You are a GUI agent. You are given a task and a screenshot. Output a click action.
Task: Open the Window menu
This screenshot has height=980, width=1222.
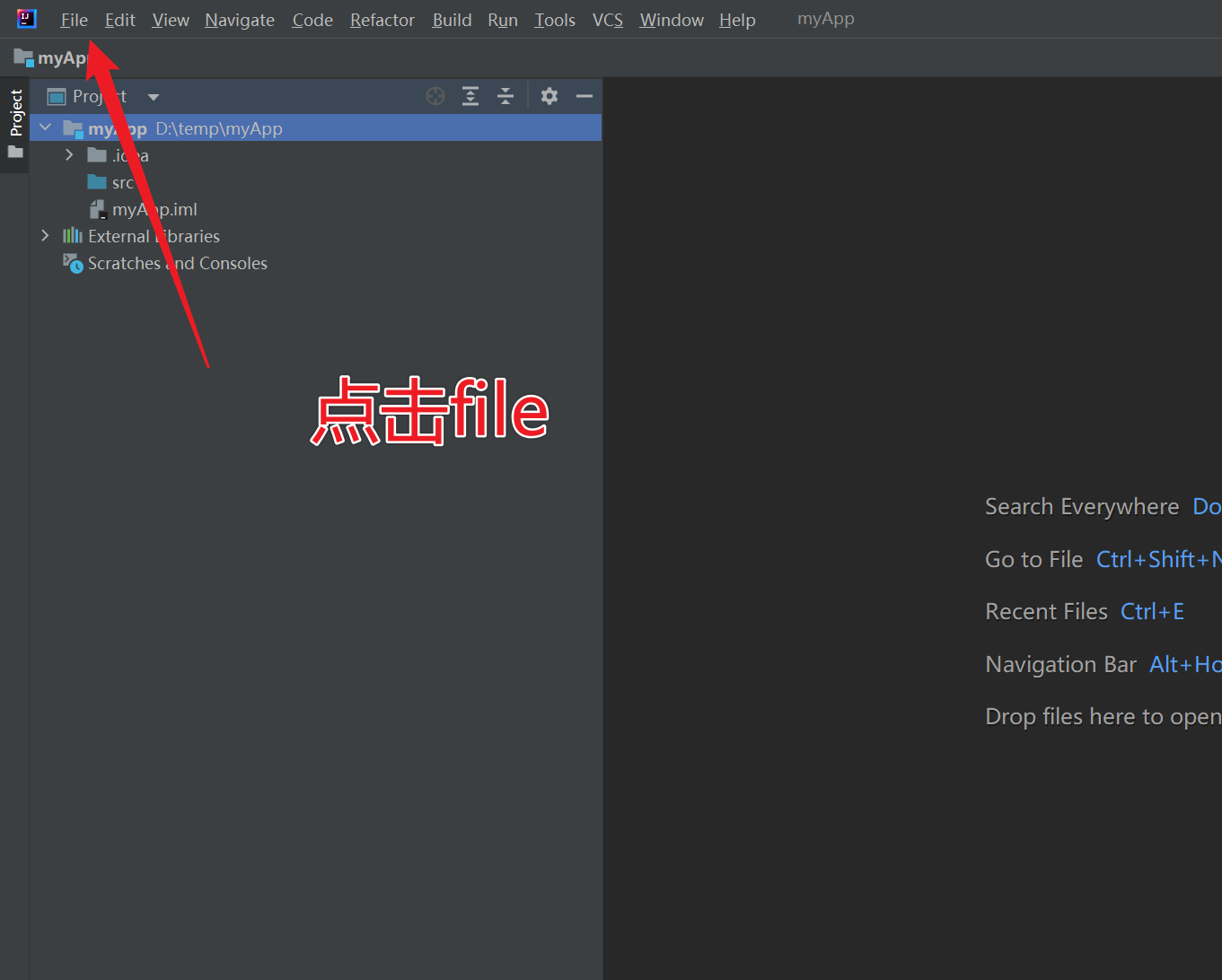coord(672,20)
